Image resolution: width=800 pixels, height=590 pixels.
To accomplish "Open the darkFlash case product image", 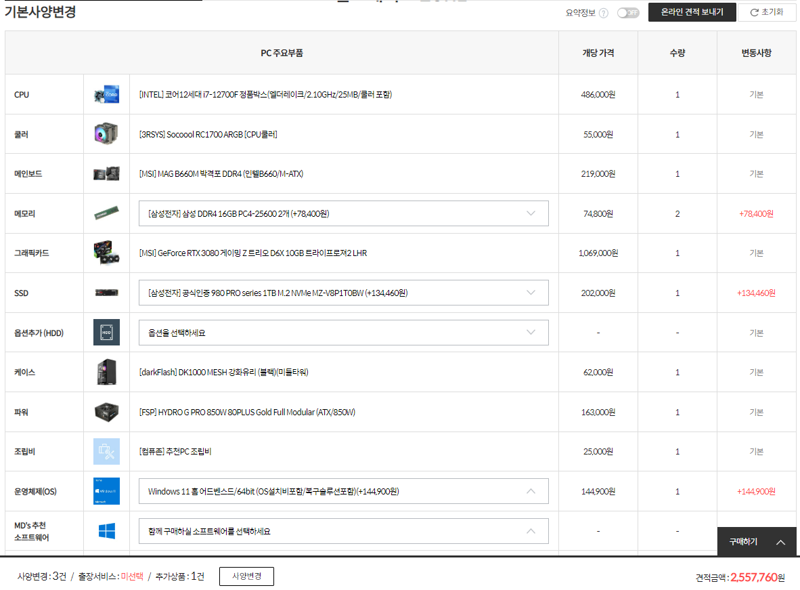I will [107, 372].
